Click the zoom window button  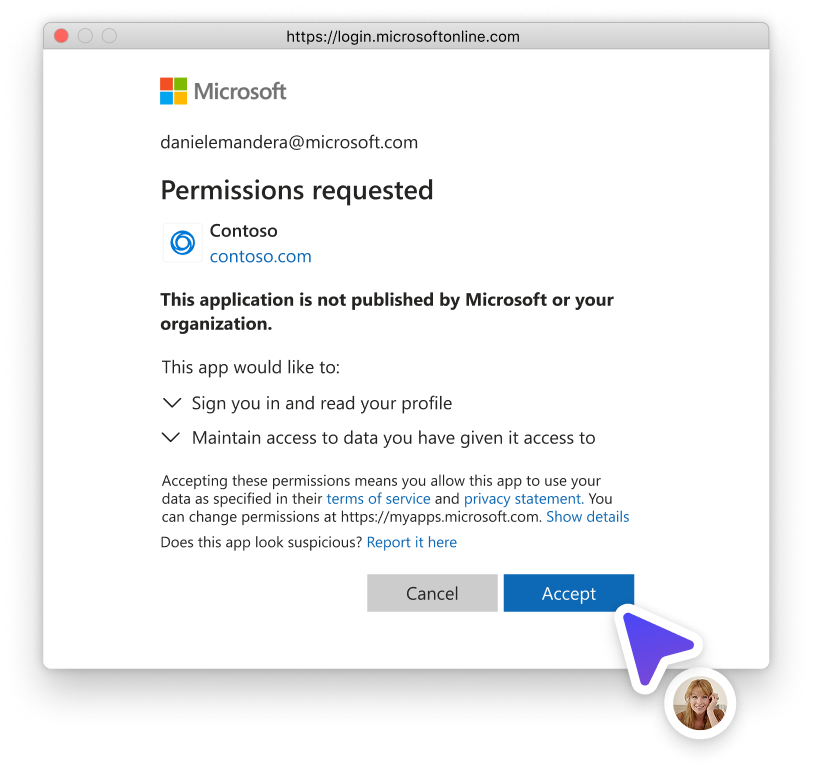click(x=109, y=36)
